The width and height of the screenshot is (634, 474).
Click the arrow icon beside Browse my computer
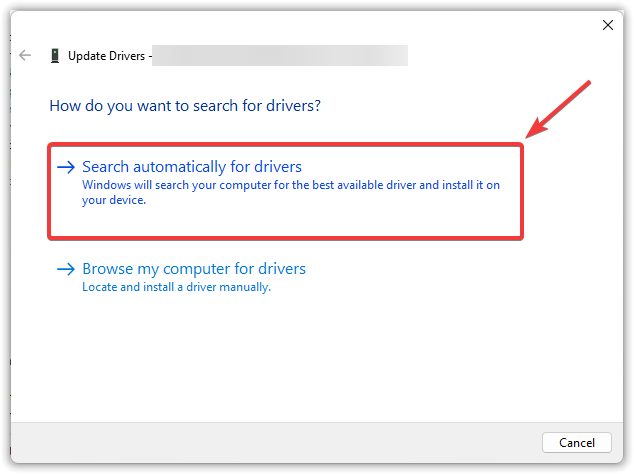pyautogui.click(x=66, y=269)
